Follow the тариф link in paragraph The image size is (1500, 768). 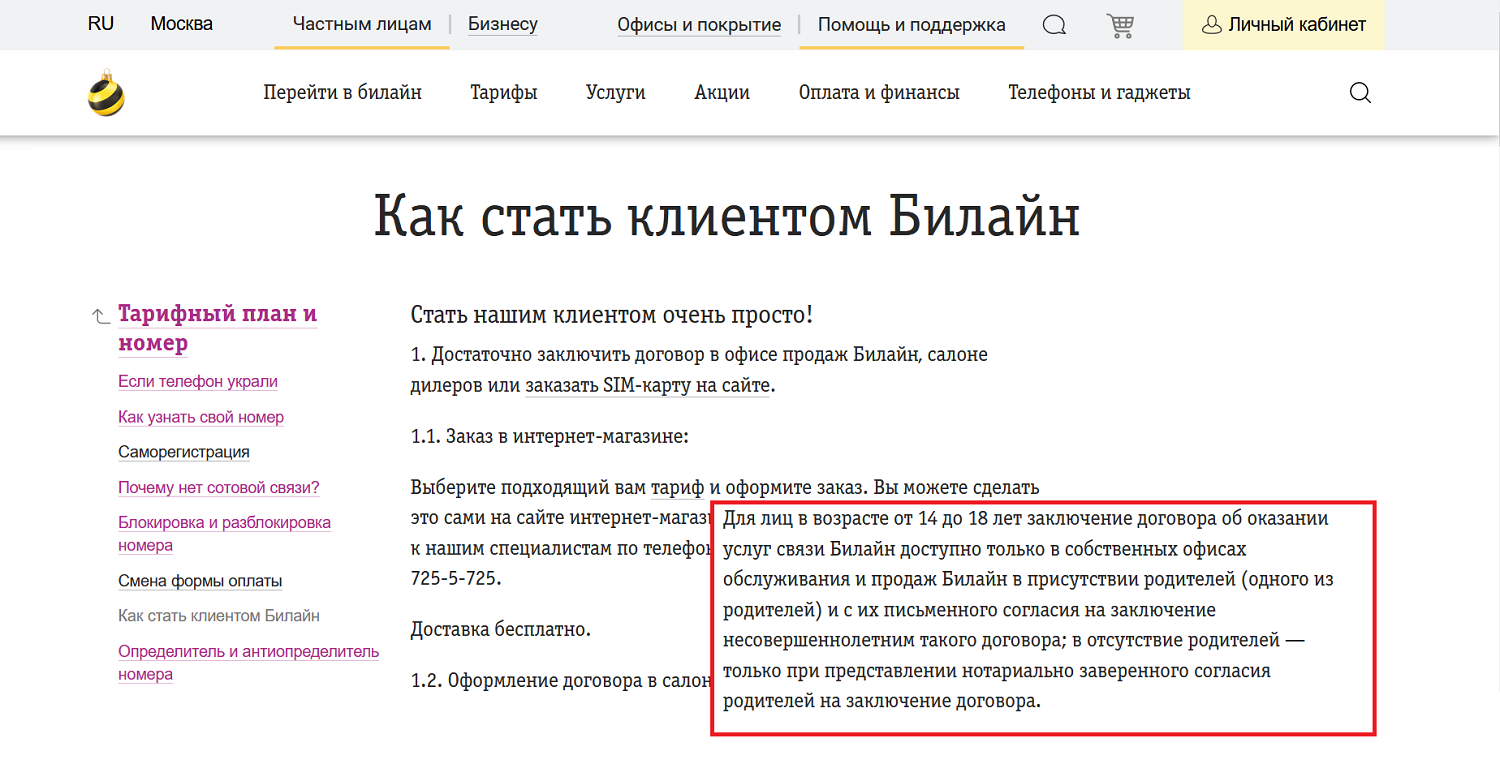[678, 488]
